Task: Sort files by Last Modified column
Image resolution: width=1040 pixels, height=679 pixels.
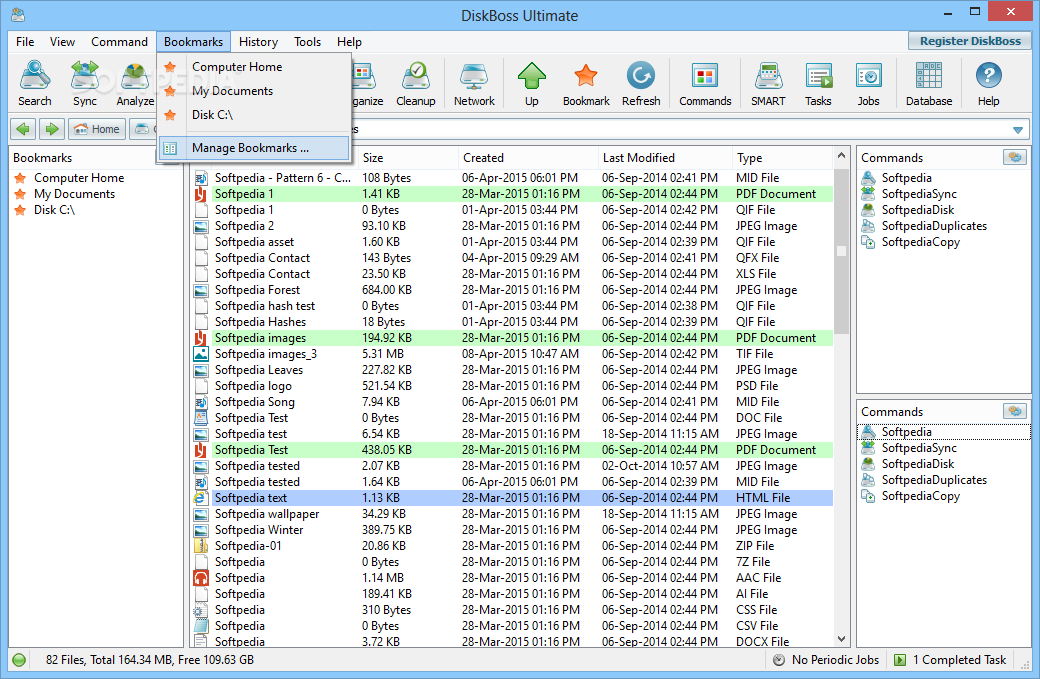Action: click(x=665, y=158)
